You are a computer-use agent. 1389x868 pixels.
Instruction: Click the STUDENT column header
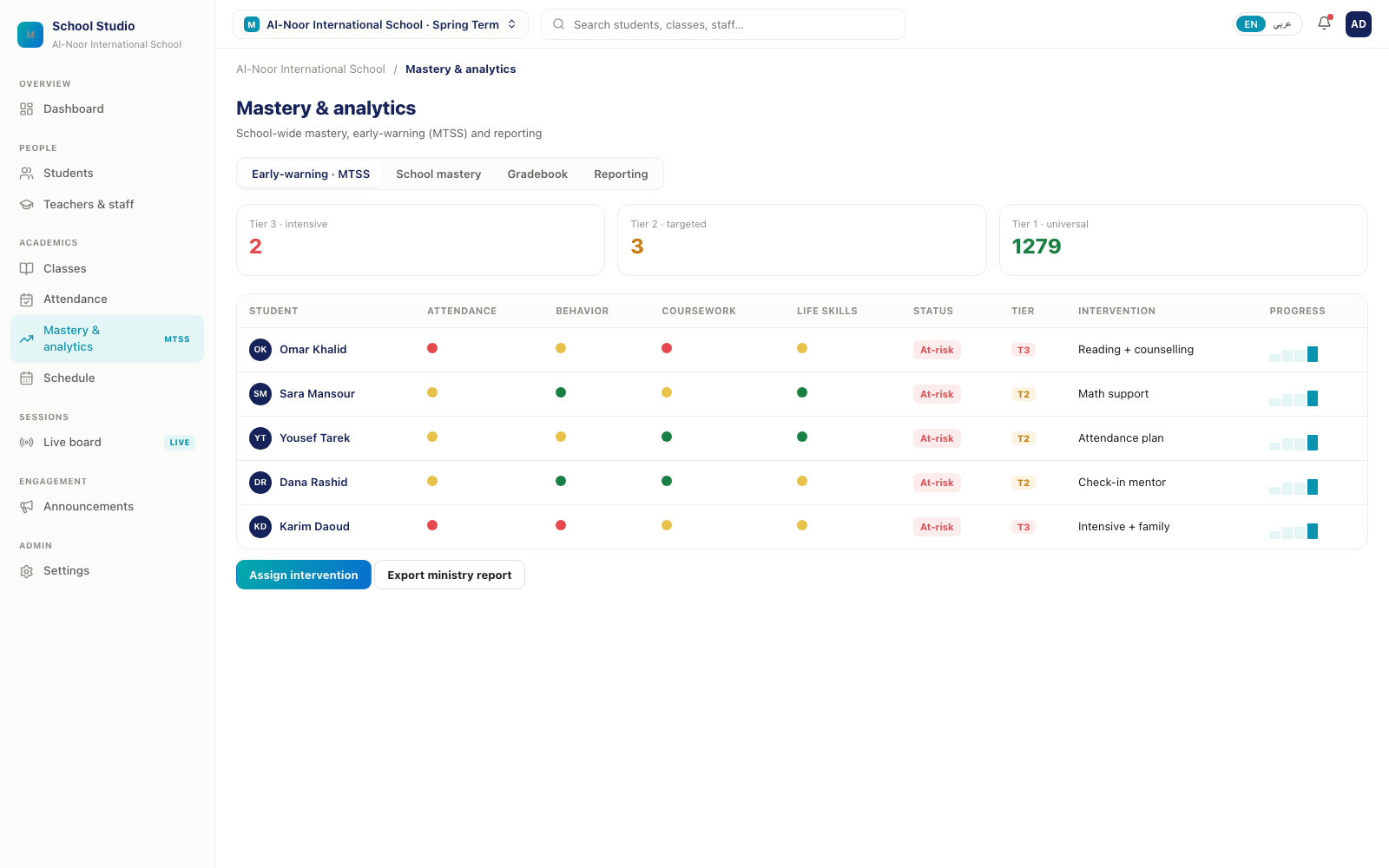pyautogui.click(x=273, y=311)
